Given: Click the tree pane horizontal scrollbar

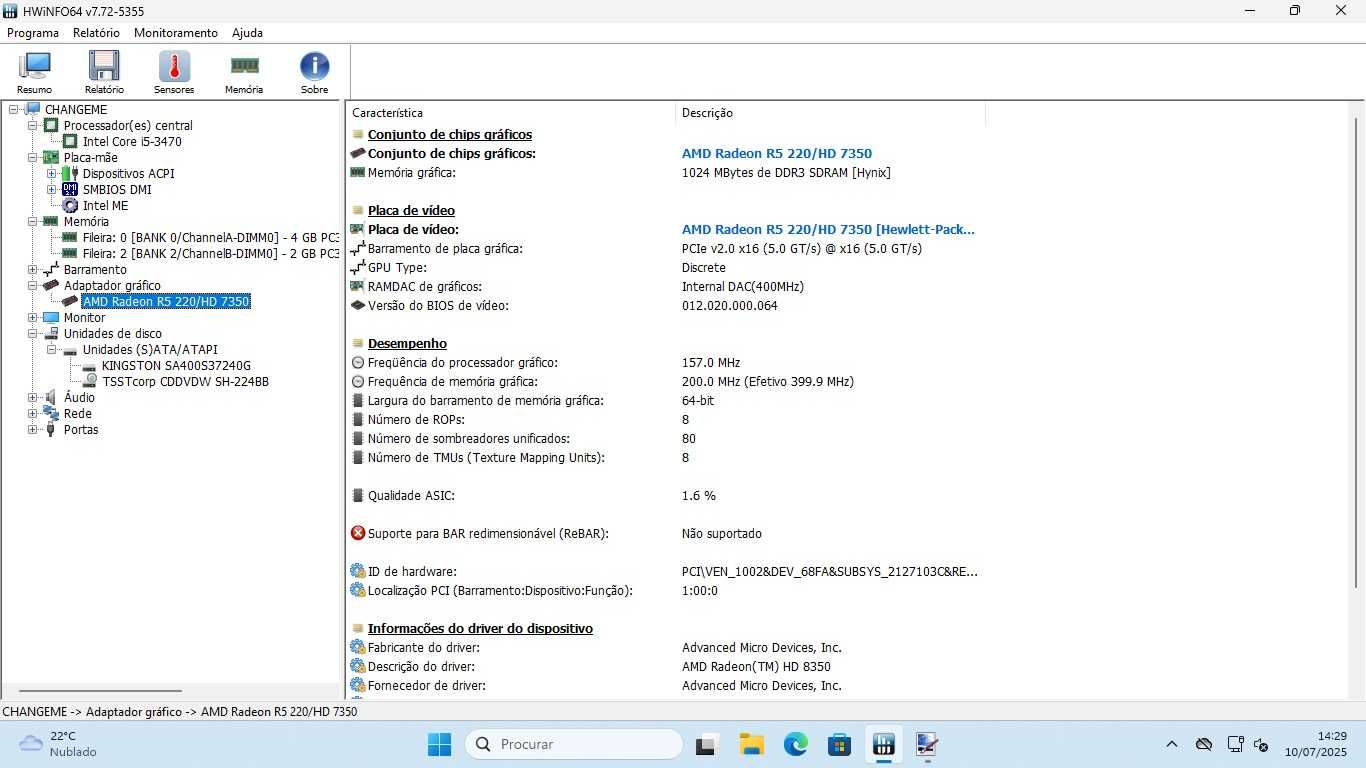Looking at the screenshot, I should pyautogui.click(x=100, y=691).
